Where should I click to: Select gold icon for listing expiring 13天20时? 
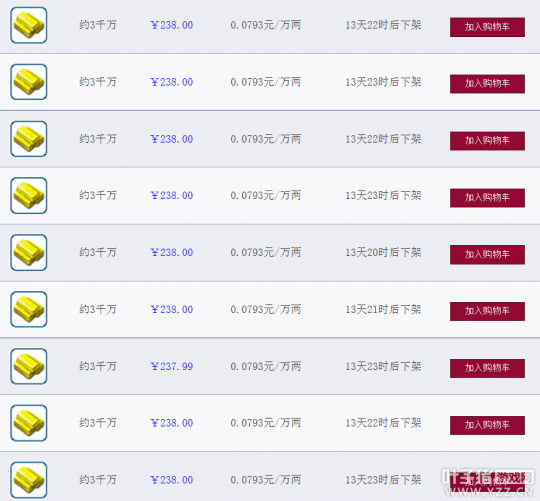pyautogui.click(x=29, y=252)
